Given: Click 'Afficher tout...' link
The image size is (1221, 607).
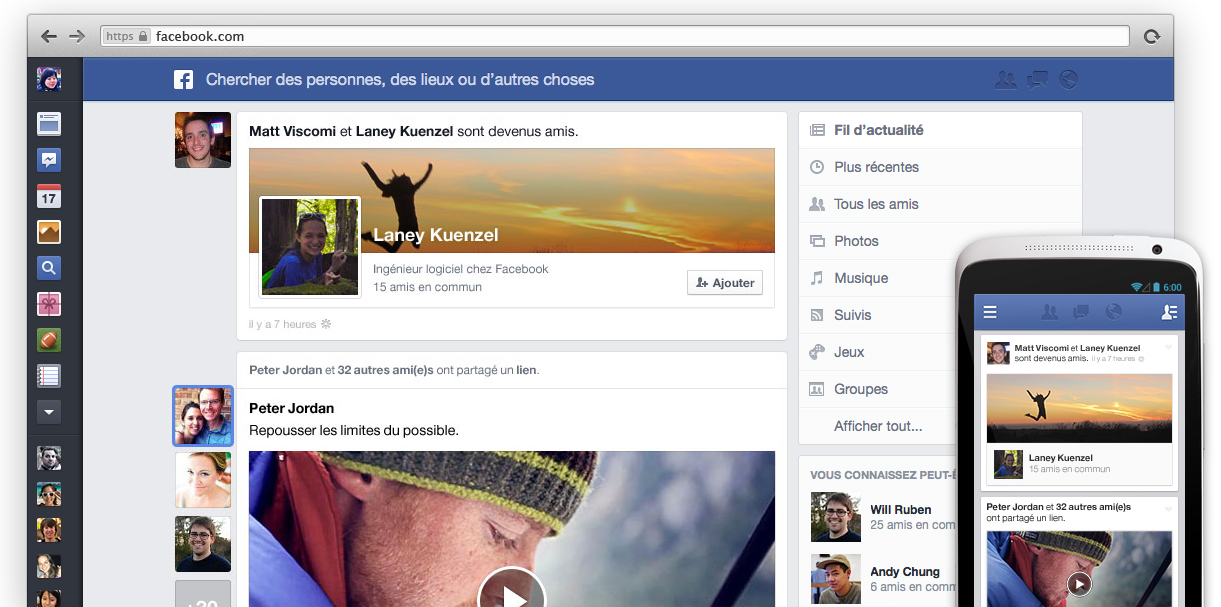Looking at the screenshot, I should 878,426.
